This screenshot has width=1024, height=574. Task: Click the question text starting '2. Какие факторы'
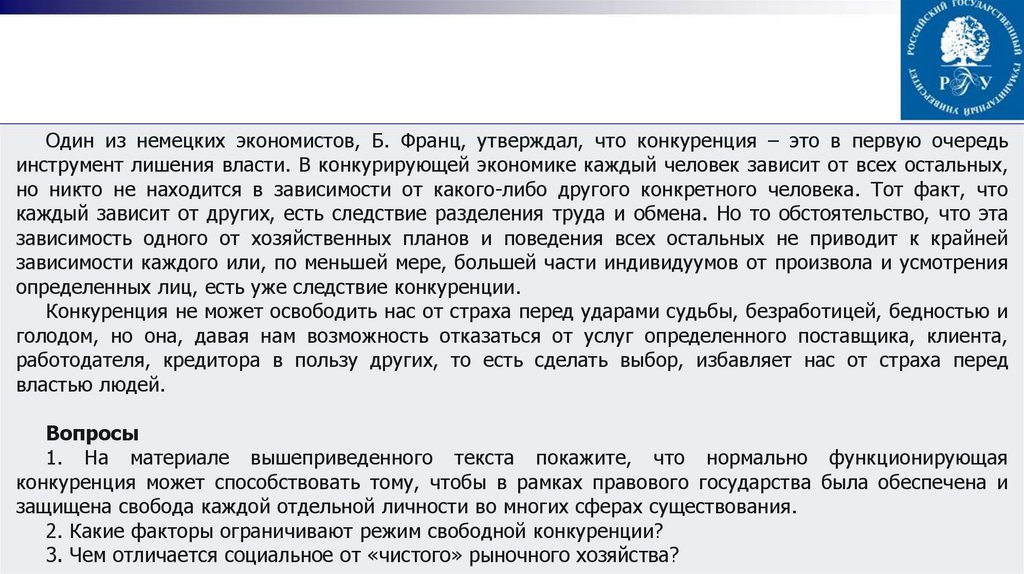click(x=355, y=531)
